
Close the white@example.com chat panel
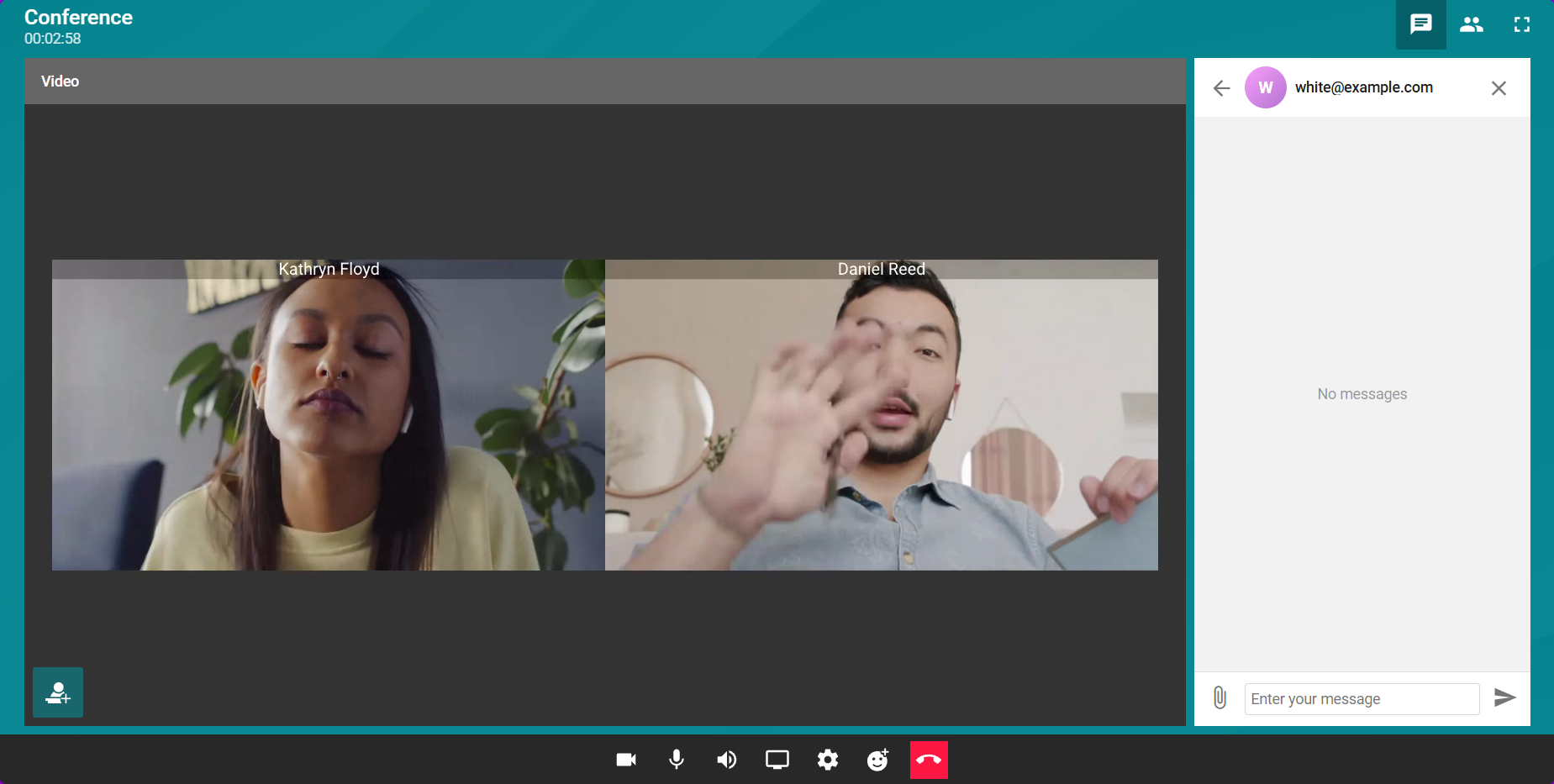[x=1499, y=88]
